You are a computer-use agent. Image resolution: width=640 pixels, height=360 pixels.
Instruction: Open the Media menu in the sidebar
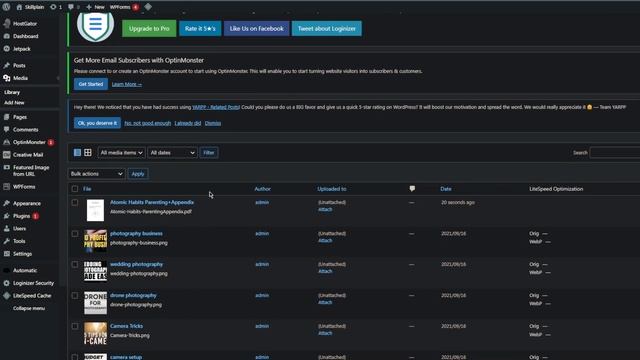[x=20, y=78]
